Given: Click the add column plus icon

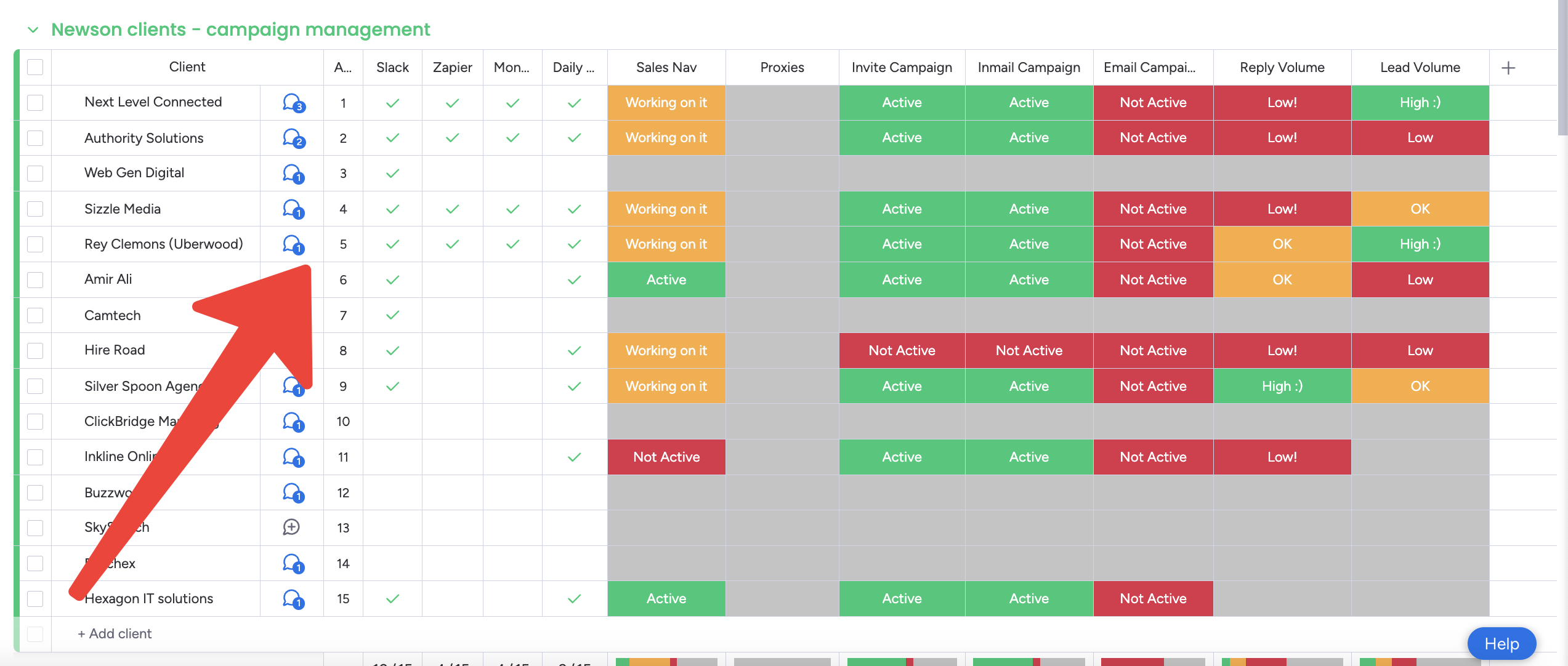Looking at the screenshot, I should [1508, 68].
